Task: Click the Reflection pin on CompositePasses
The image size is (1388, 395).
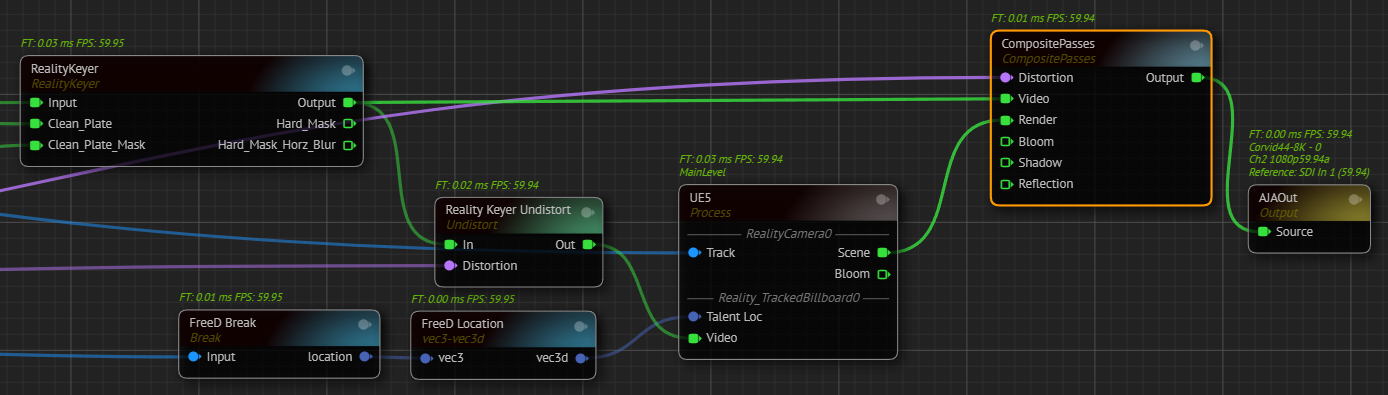Action: click(x=1006, y=184)
